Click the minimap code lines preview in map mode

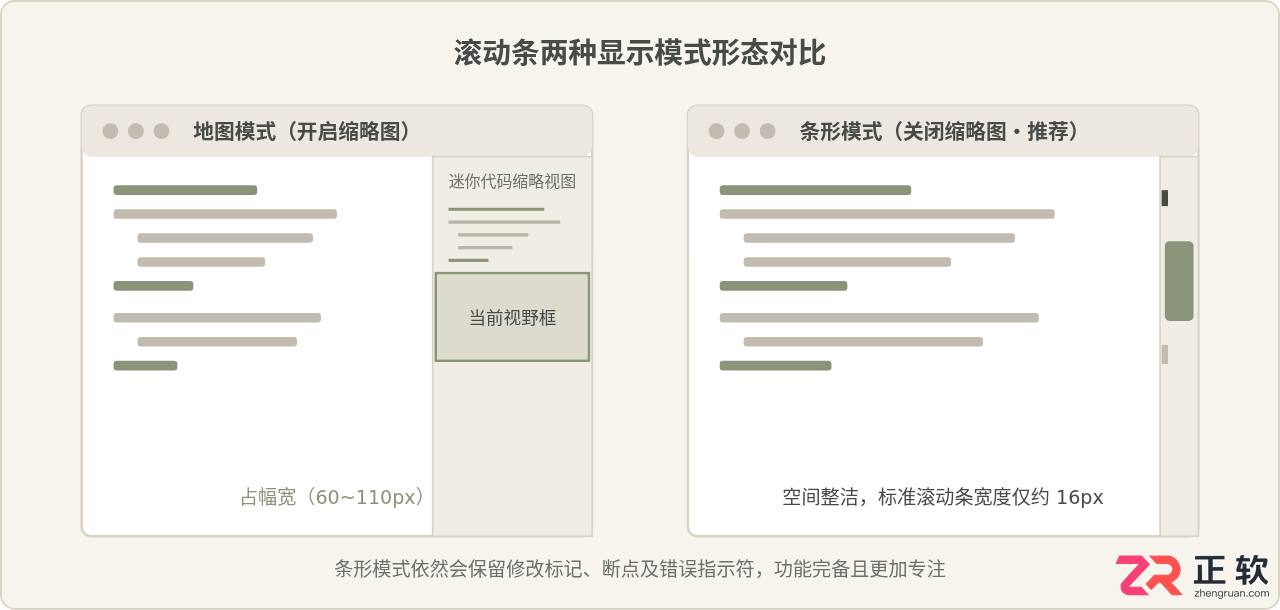pyautogui.click(x=504, y=235)
